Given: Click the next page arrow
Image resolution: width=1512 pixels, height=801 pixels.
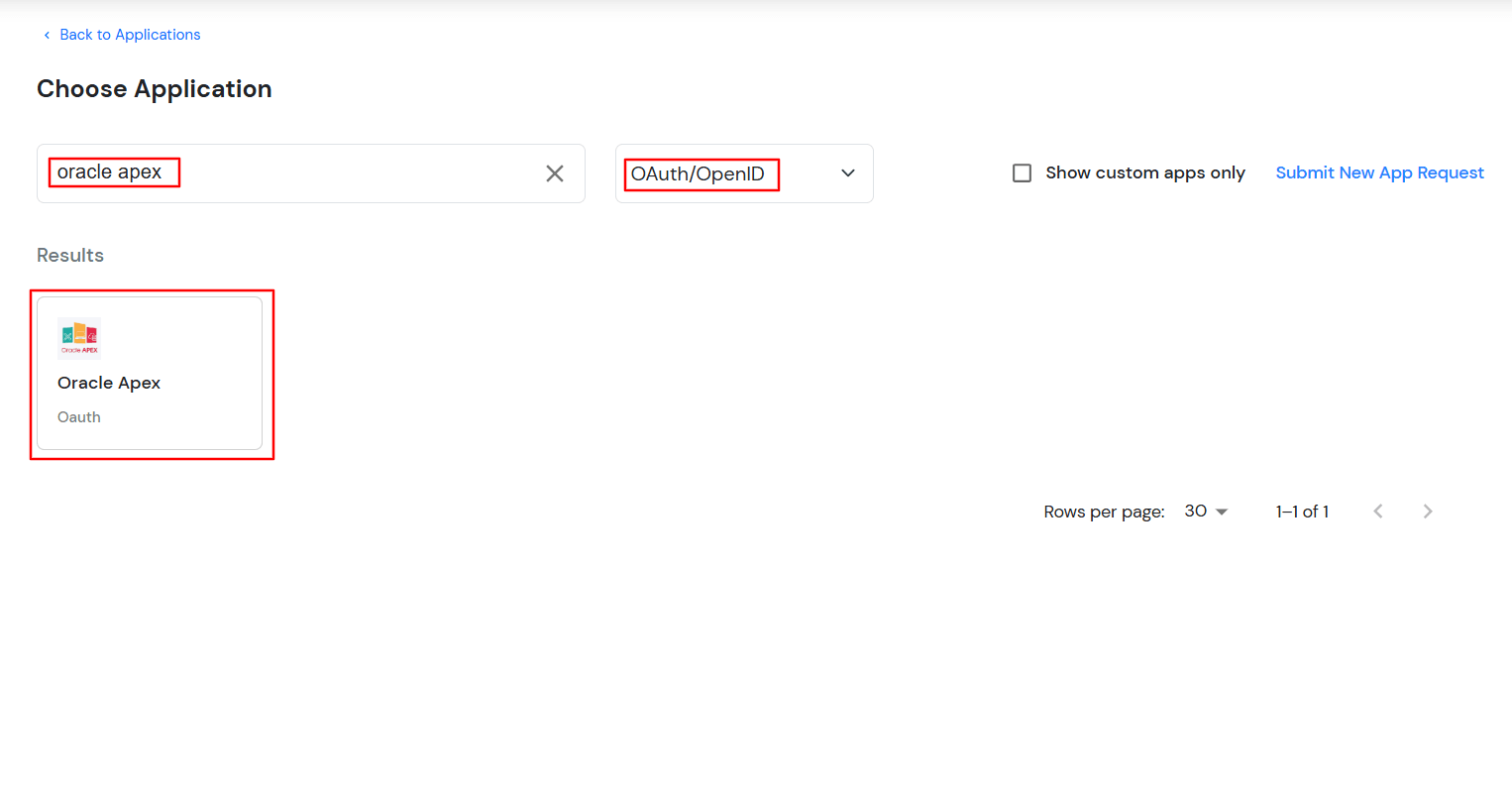Looking at the screenshot, I should point(1427,511).
